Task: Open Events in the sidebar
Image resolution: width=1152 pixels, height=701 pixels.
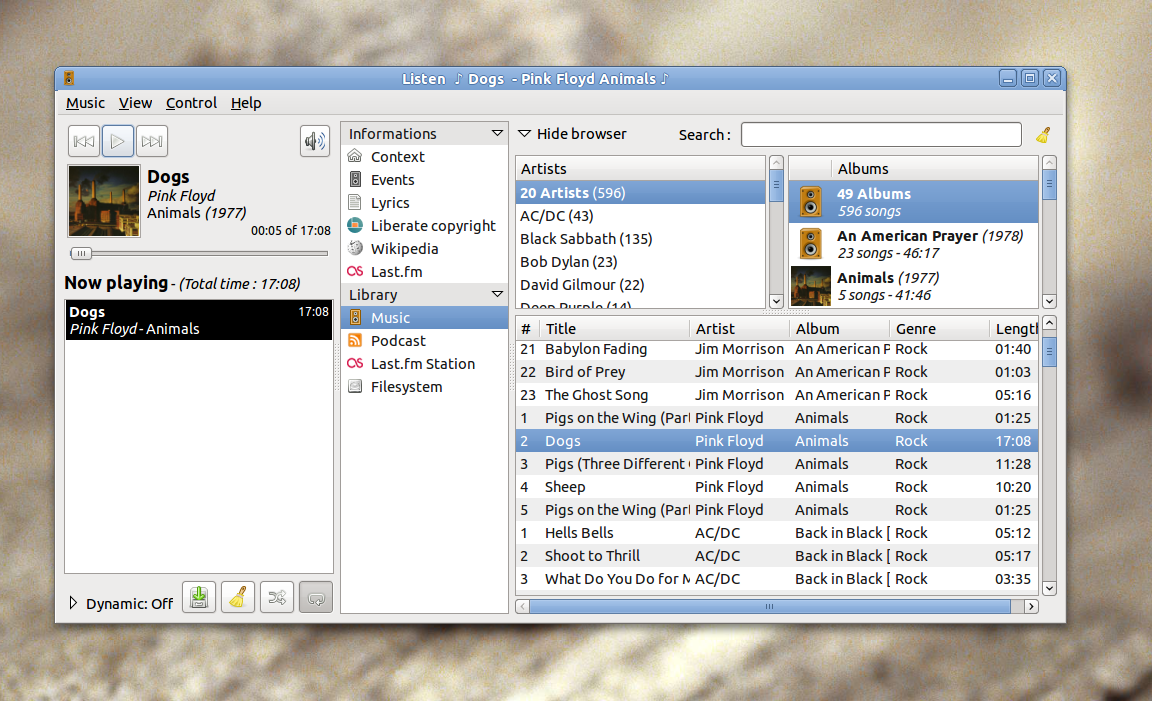Action: click(x=424, y=180)
